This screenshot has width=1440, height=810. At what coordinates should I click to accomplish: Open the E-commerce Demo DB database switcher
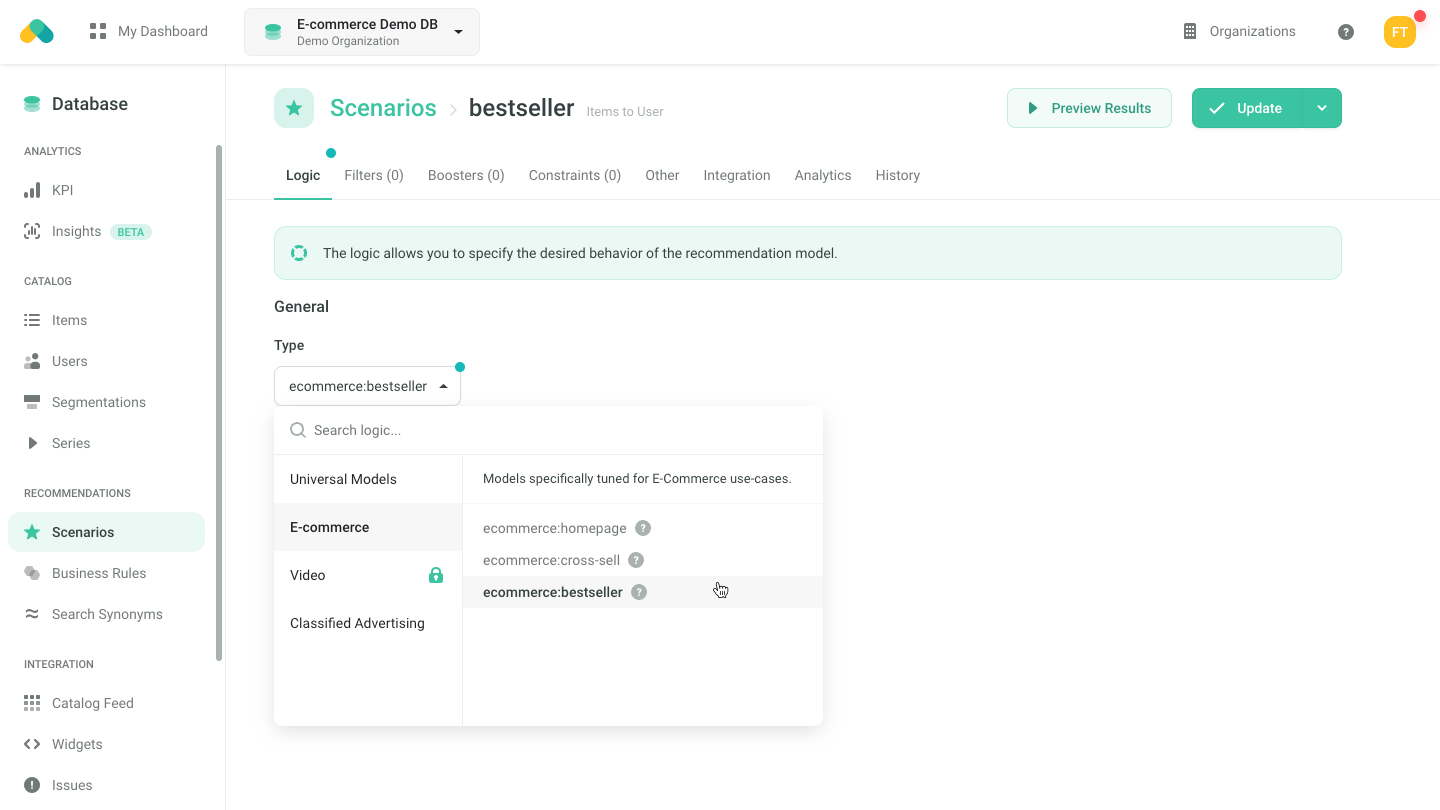click(x=362, y=32)
